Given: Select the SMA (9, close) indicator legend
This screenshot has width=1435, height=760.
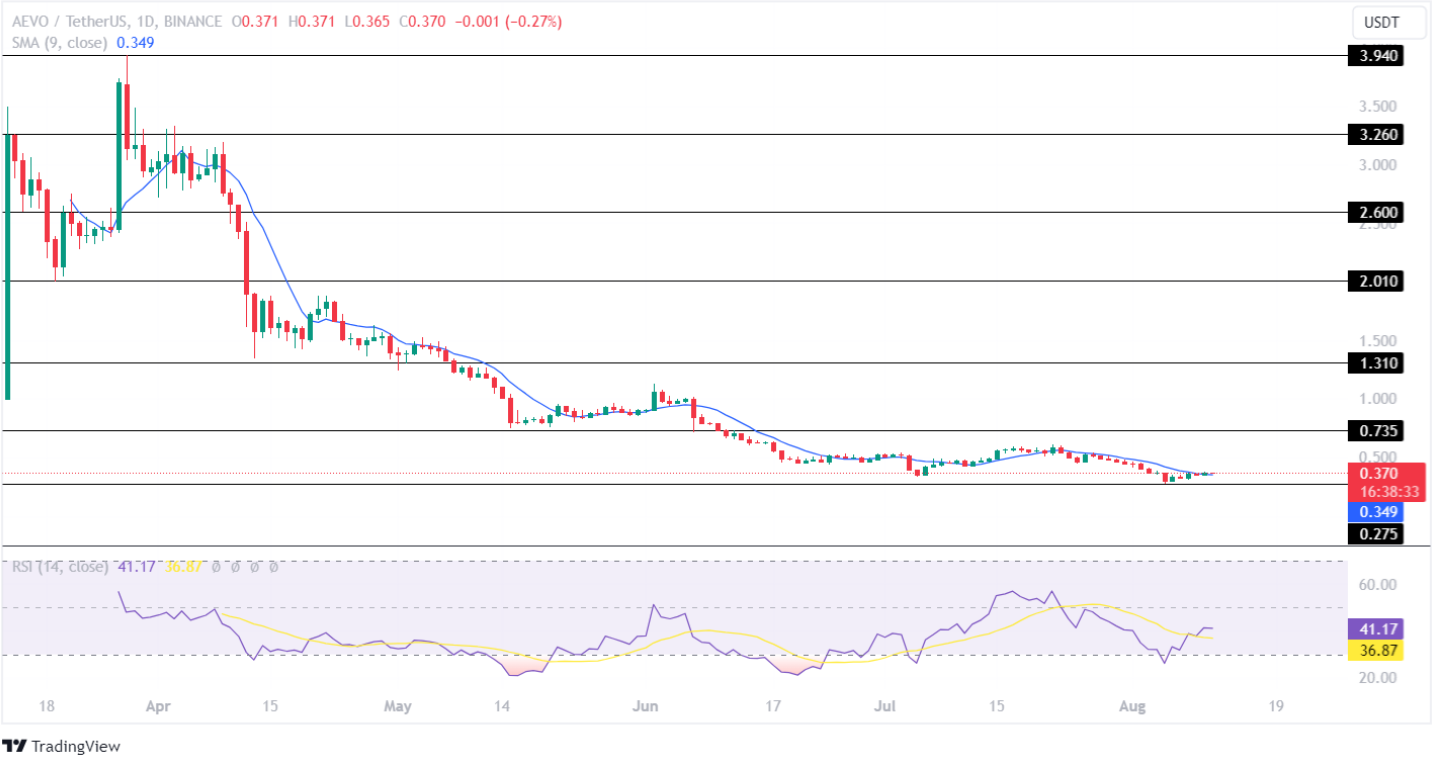Looking at the screenshot, I should point(58,42).
